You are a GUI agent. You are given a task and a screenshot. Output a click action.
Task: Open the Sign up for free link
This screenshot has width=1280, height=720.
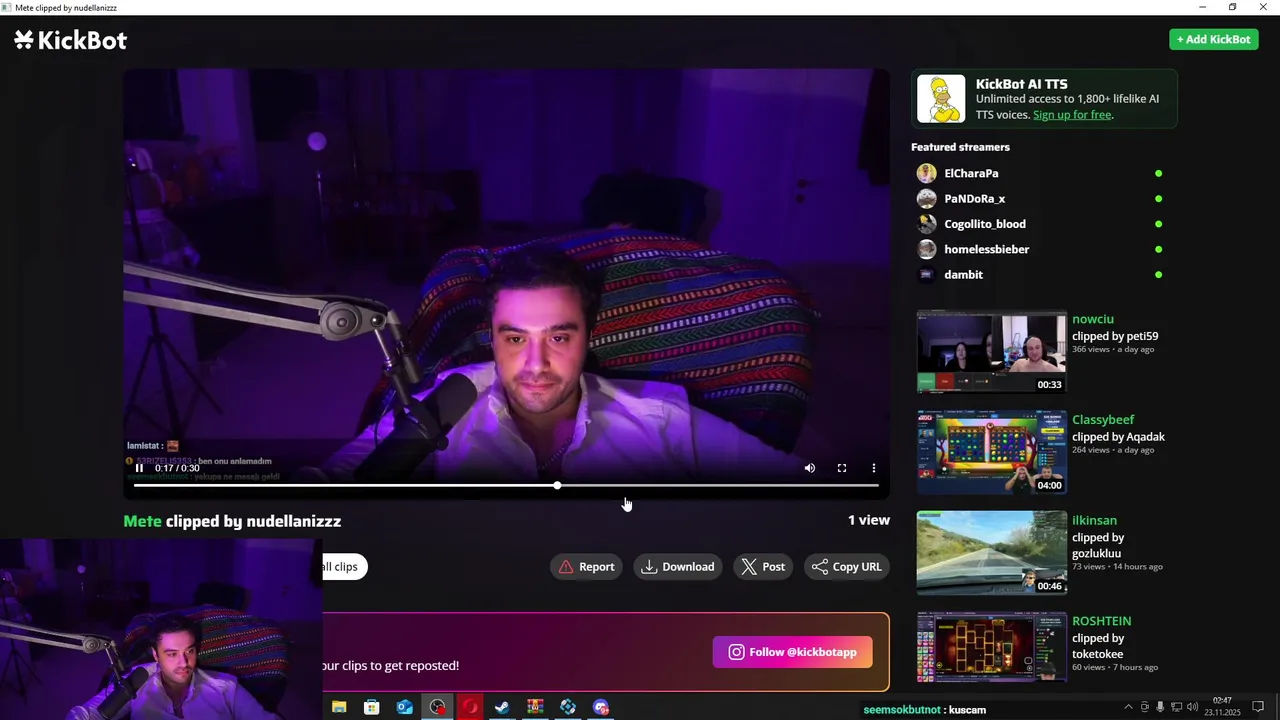[1072, 115]
